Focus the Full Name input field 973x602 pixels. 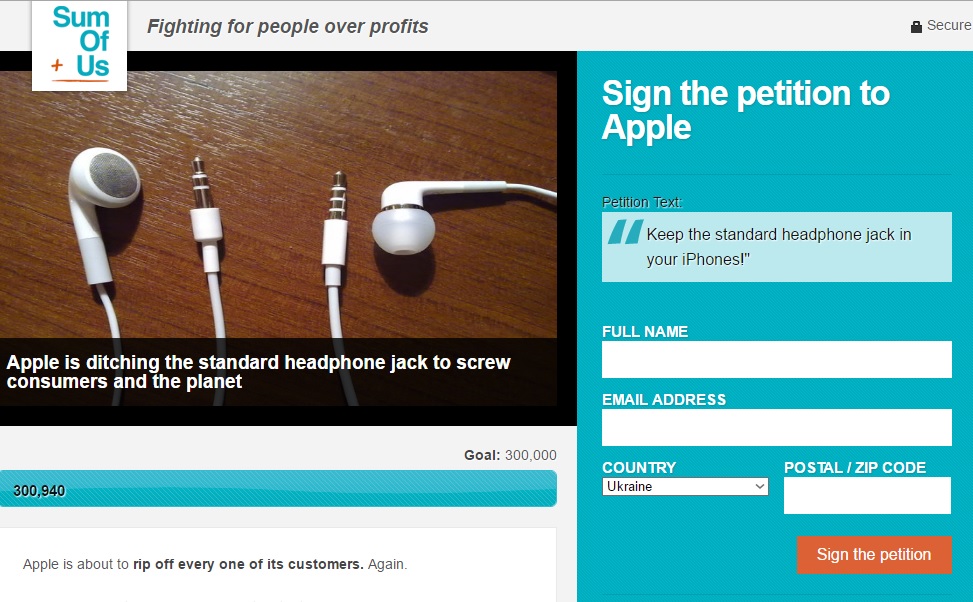click(x=776, y=359)
